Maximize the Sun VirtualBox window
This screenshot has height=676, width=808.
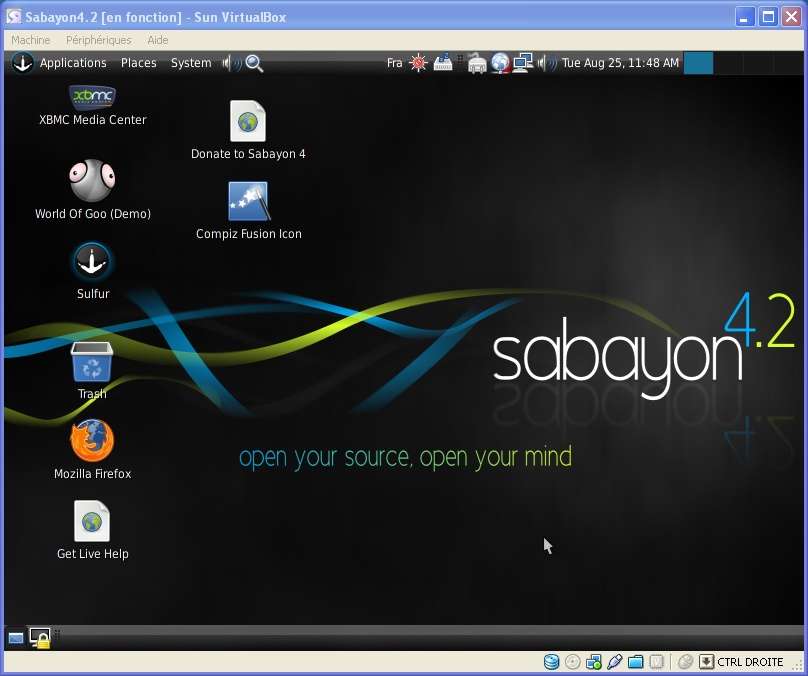pyautogui.click(x=768, y=16)
